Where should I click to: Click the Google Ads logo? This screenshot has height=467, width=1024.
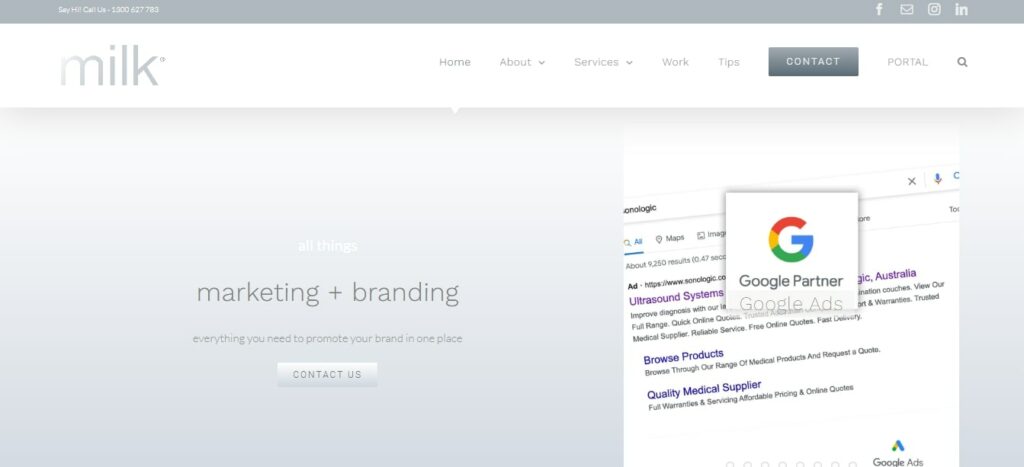tap(898, 454)
